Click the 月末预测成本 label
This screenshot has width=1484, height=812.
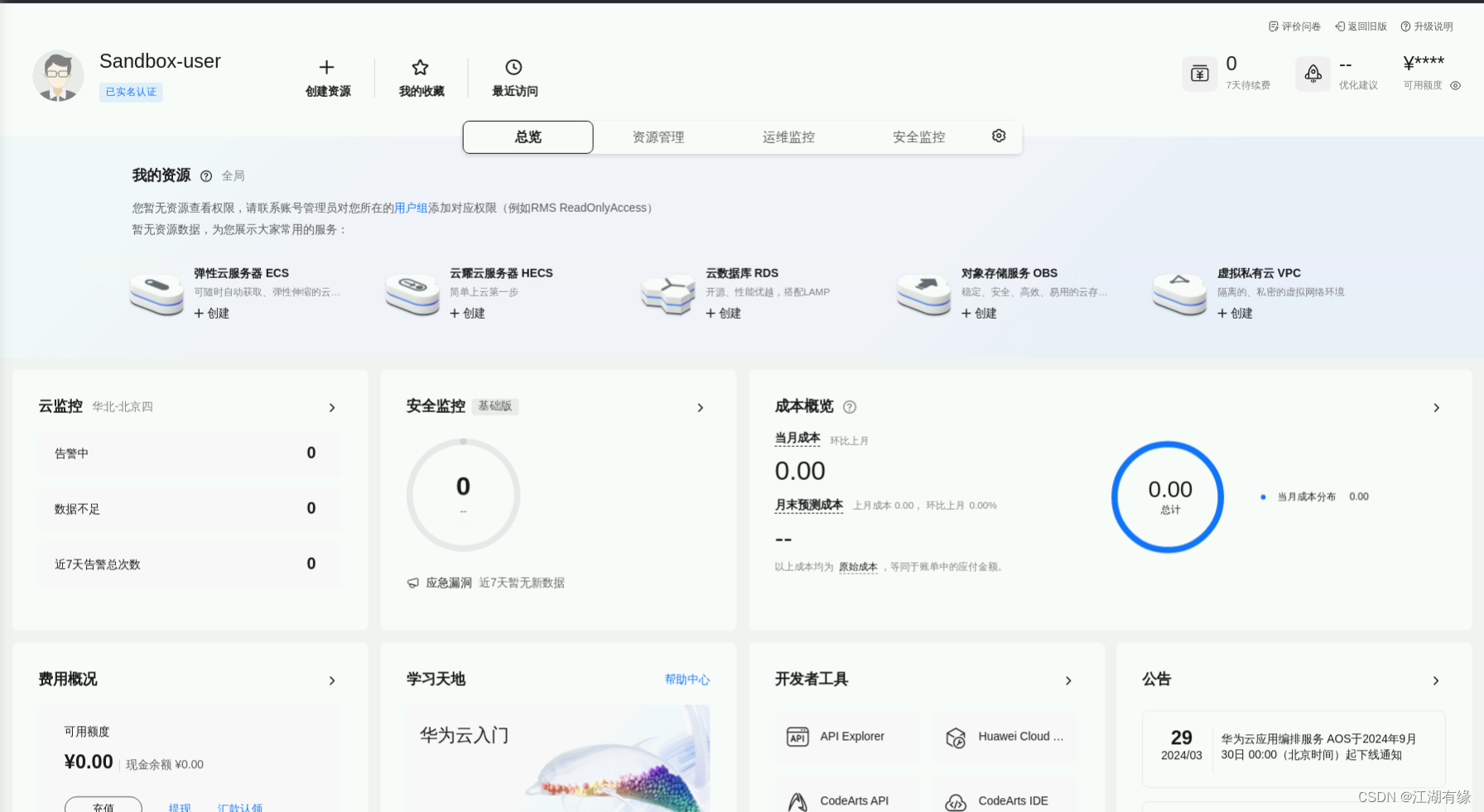809,505
